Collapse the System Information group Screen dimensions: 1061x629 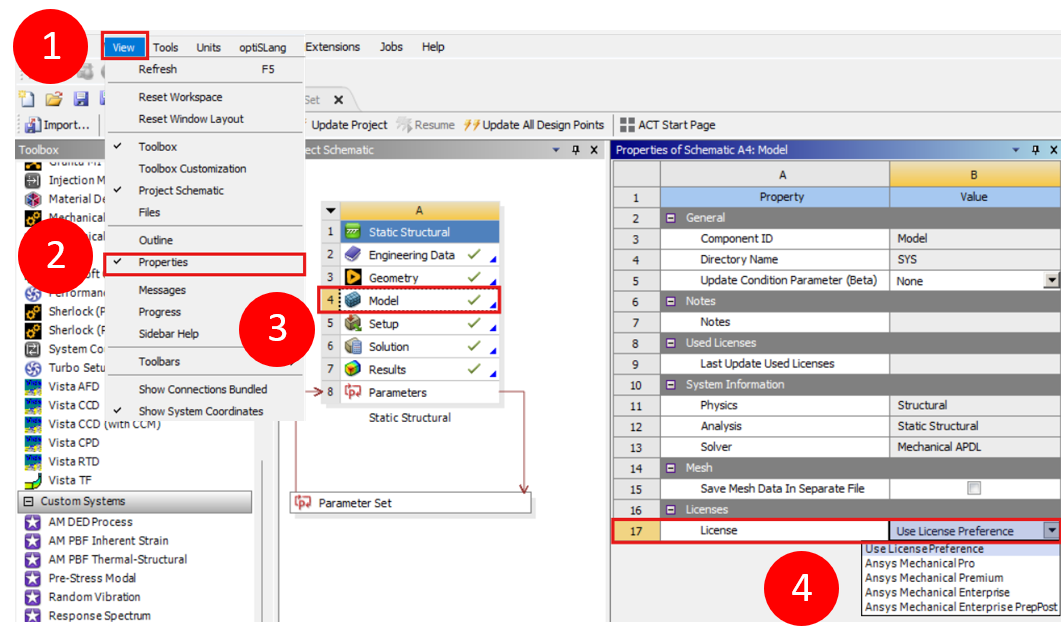click(x=671, y=384)
